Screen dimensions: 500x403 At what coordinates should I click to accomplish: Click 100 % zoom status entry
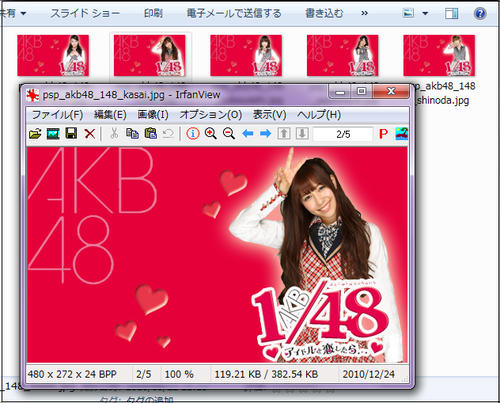(179, 374)
